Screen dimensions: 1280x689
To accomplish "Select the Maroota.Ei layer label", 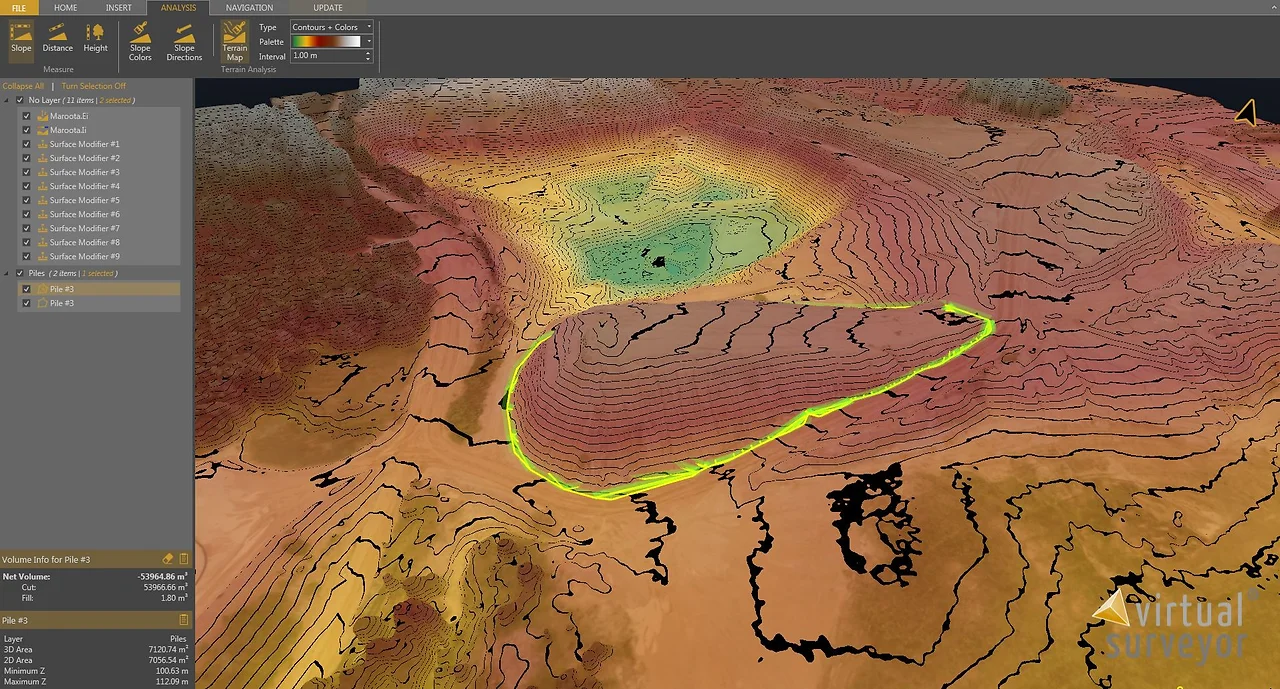I will 69,116.
